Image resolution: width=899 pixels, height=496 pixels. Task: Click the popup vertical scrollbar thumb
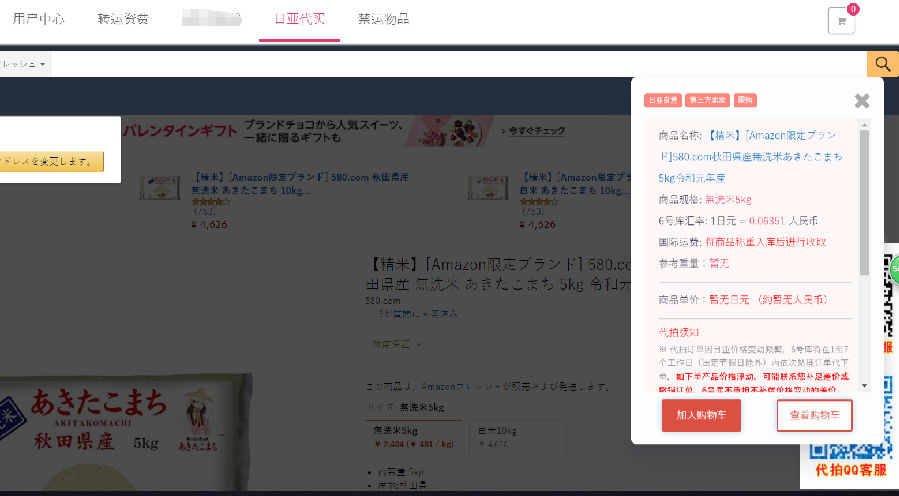tap(865, 202)
